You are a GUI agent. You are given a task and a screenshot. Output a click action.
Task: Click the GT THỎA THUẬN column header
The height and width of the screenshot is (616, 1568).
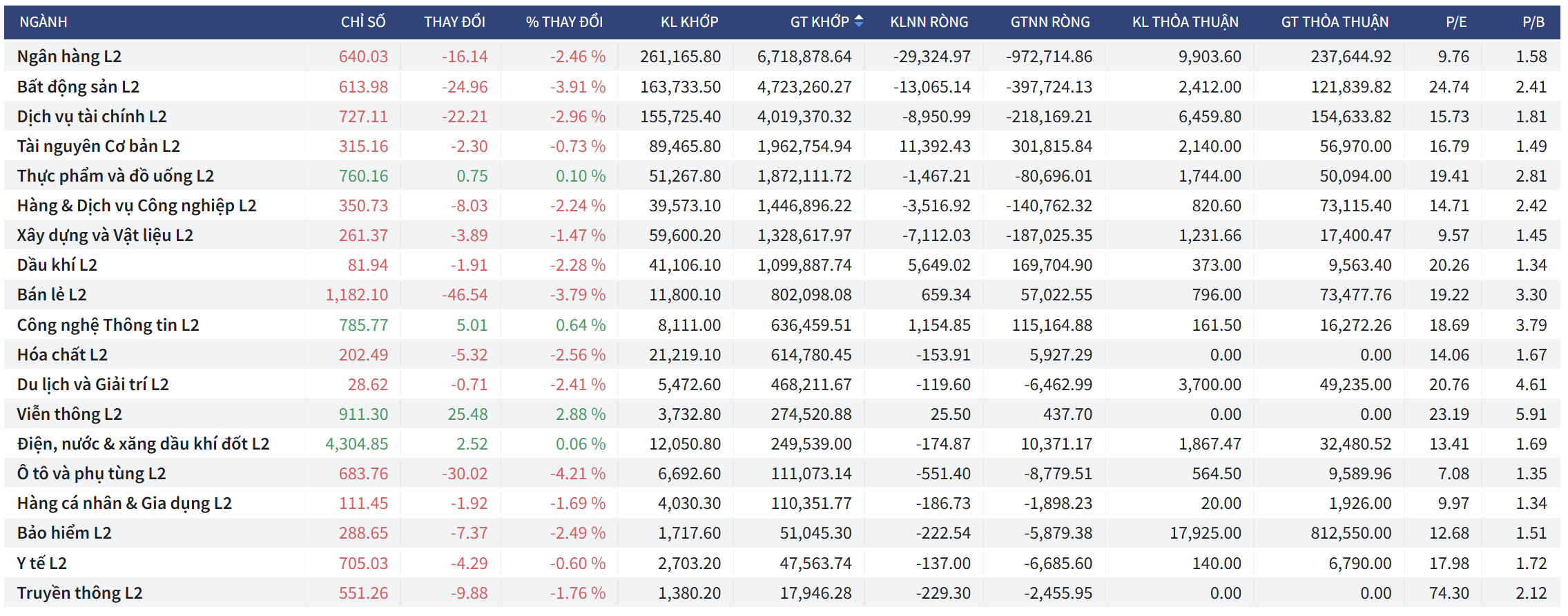[x=1335, y=22]
